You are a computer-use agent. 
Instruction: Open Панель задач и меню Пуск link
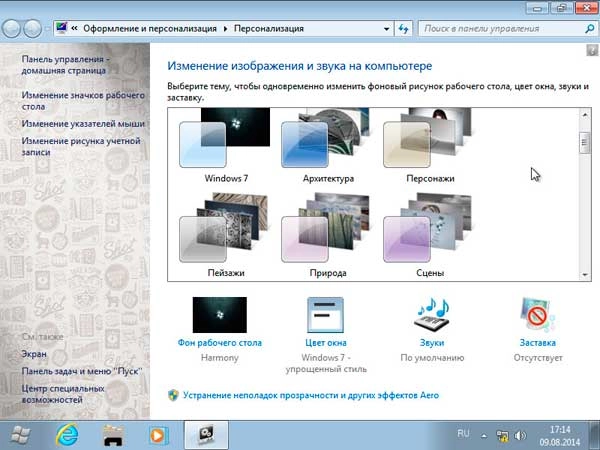point(82,371)
